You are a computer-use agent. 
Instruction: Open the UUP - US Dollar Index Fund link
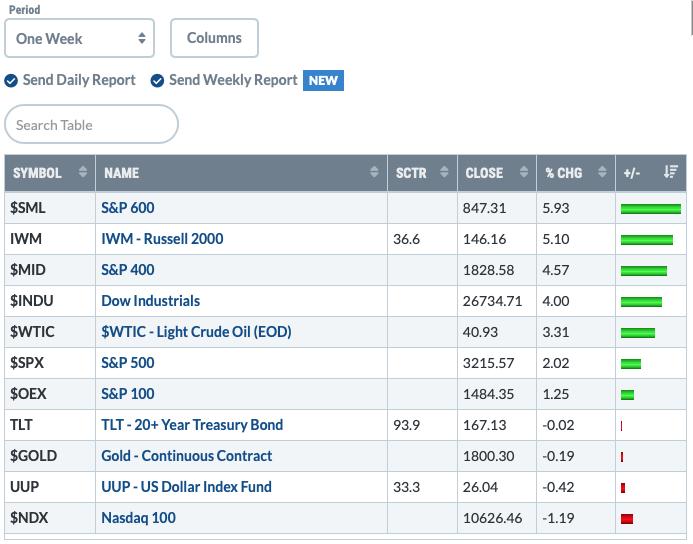[187, 487]
